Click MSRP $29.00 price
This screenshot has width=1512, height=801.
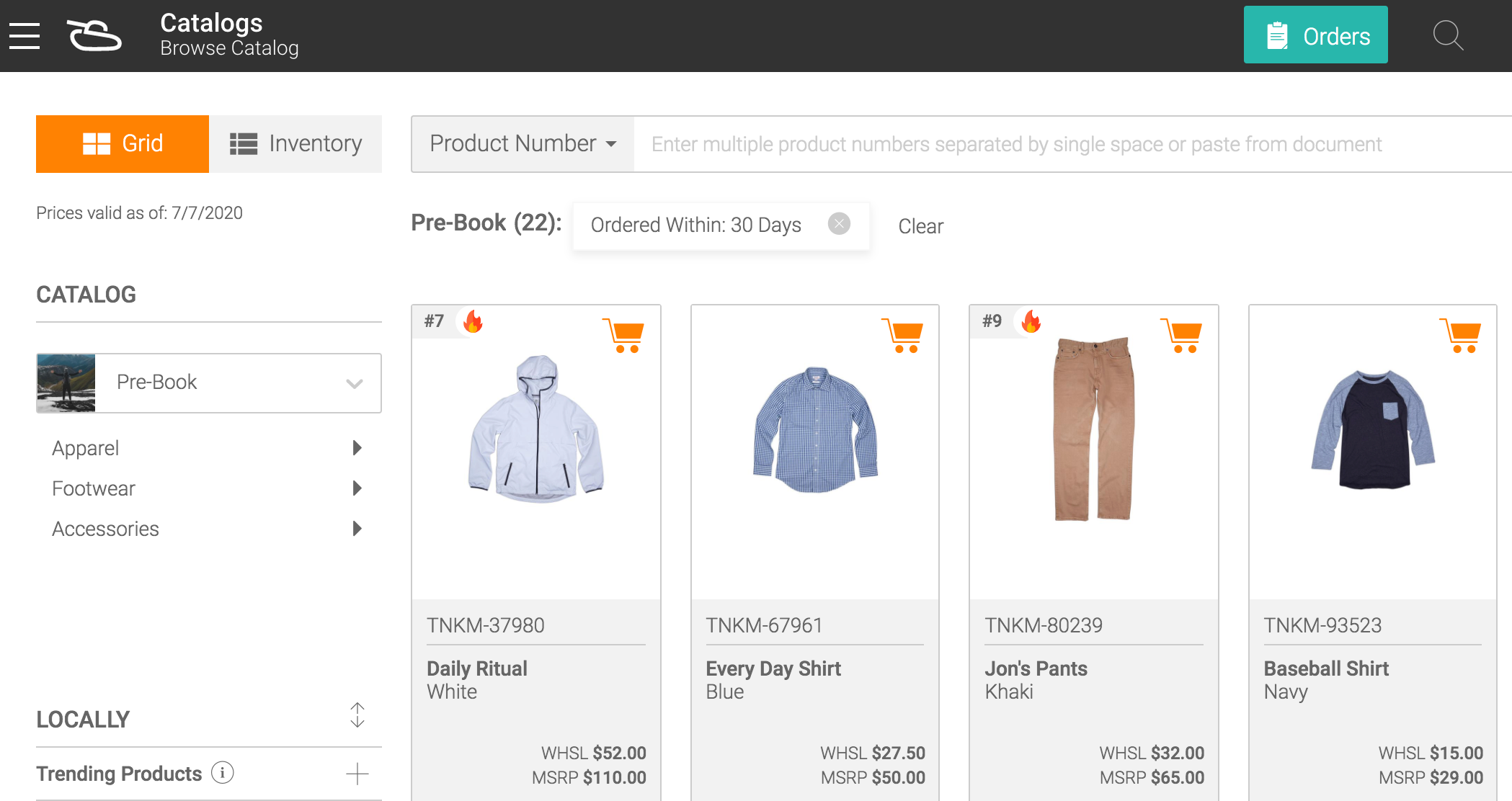tap(1431, 778)
